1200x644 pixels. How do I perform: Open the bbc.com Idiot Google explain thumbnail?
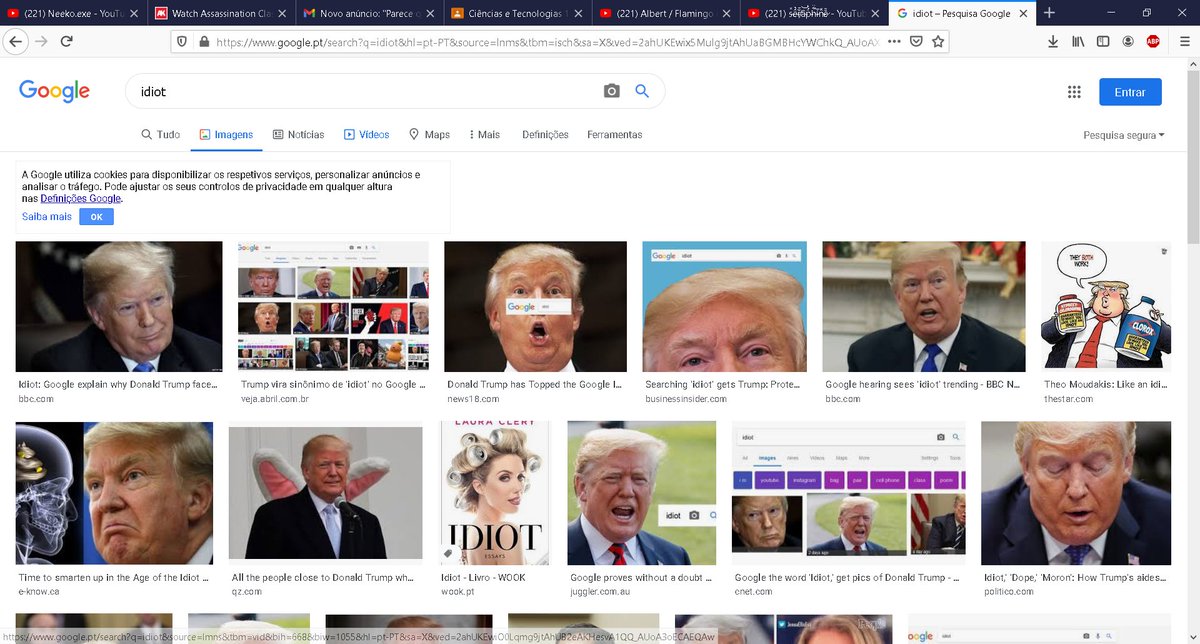tap(119, 307)
